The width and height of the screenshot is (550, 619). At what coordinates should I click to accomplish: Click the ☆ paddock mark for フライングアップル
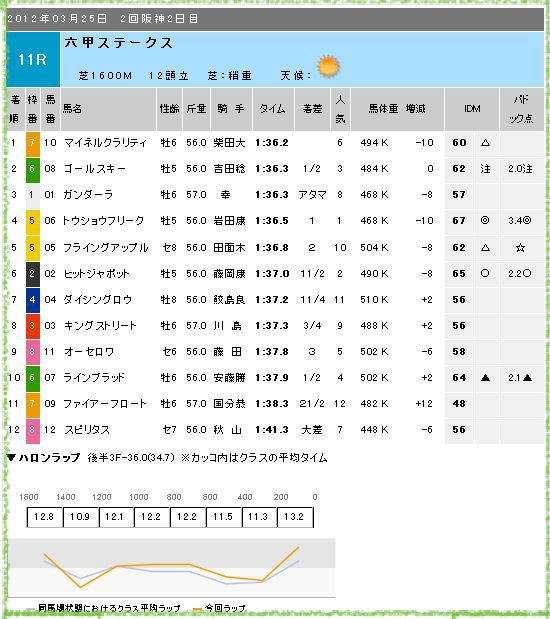click(520, 248)
